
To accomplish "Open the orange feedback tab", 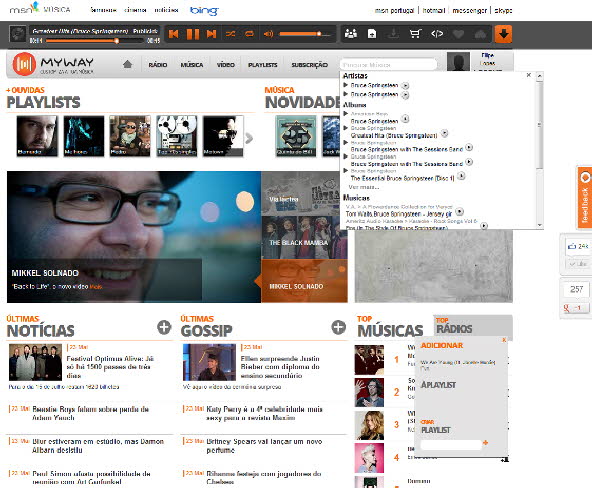I will pos(584,198).
